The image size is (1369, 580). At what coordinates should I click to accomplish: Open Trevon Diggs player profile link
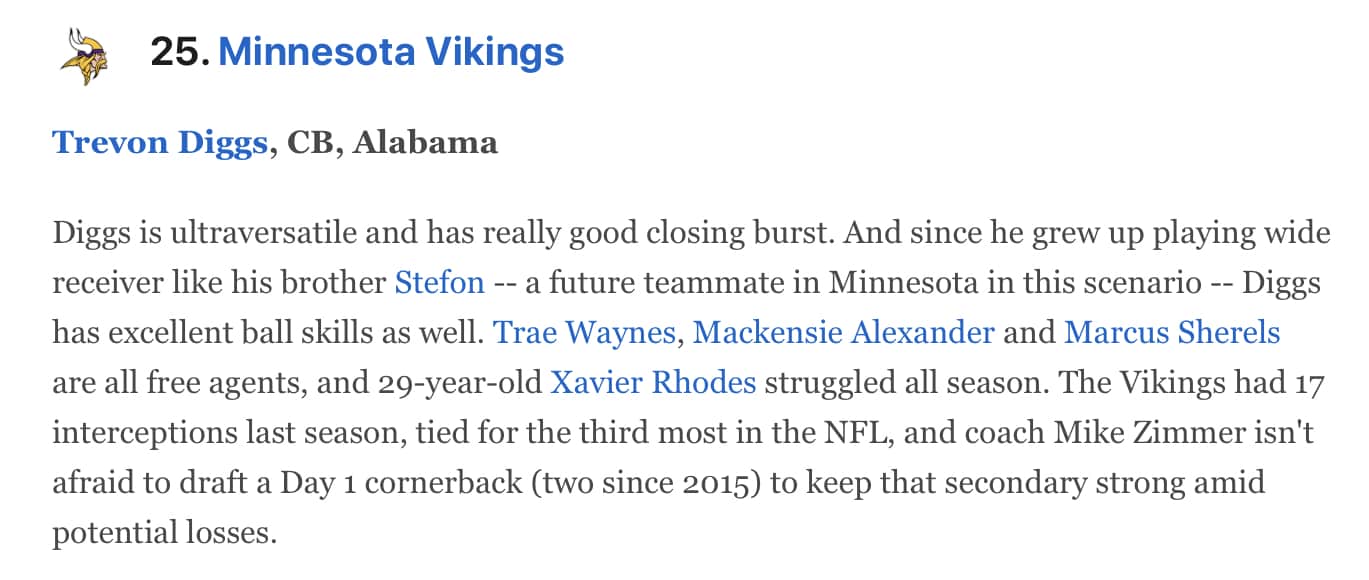160,142
